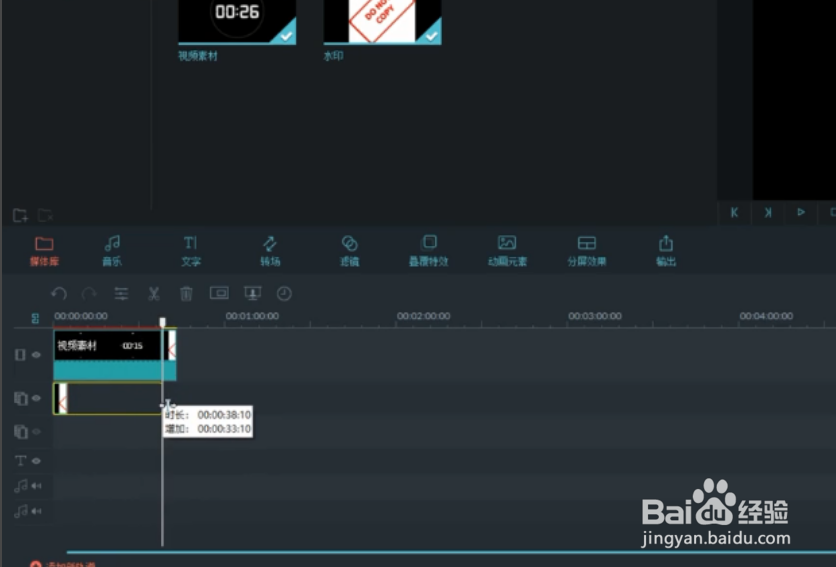This screenshot has width=836, height=567.
Task: Click the redo arrow icon
Action: (89, 293)
